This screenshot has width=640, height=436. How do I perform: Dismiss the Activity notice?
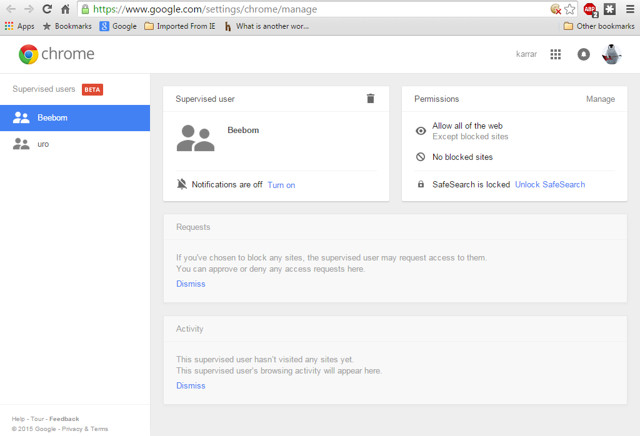tap(191, 385)
